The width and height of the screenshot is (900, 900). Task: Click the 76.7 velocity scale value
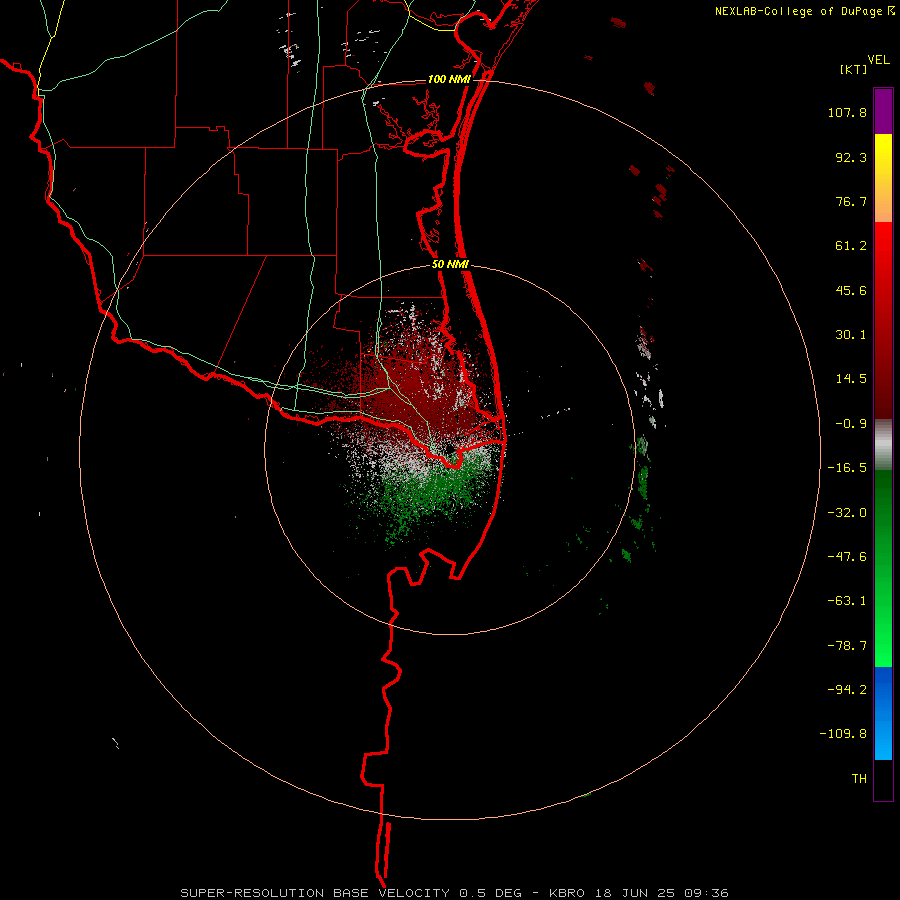851,201
